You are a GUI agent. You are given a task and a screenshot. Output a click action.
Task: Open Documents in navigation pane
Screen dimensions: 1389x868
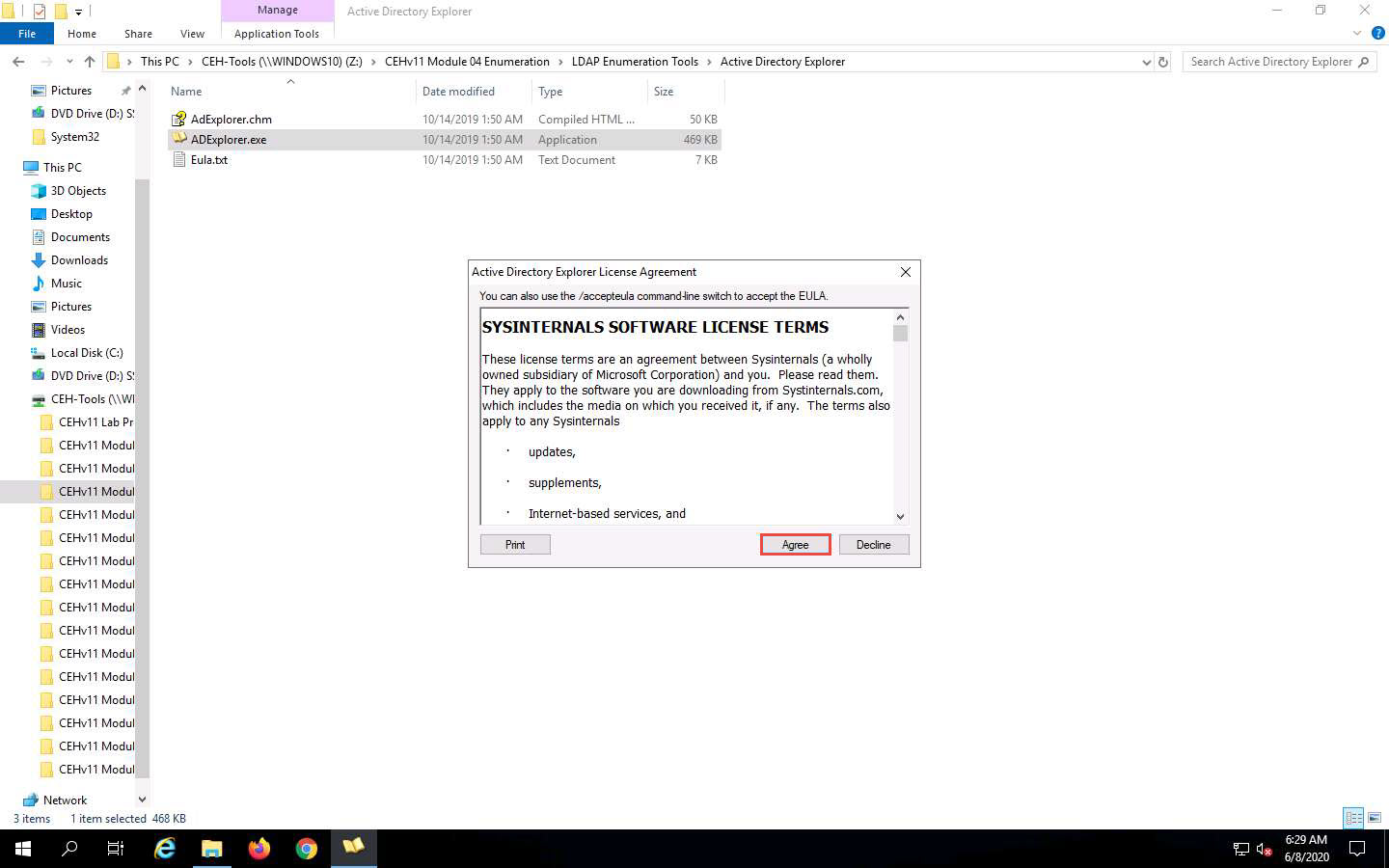[x=80, y=237]
